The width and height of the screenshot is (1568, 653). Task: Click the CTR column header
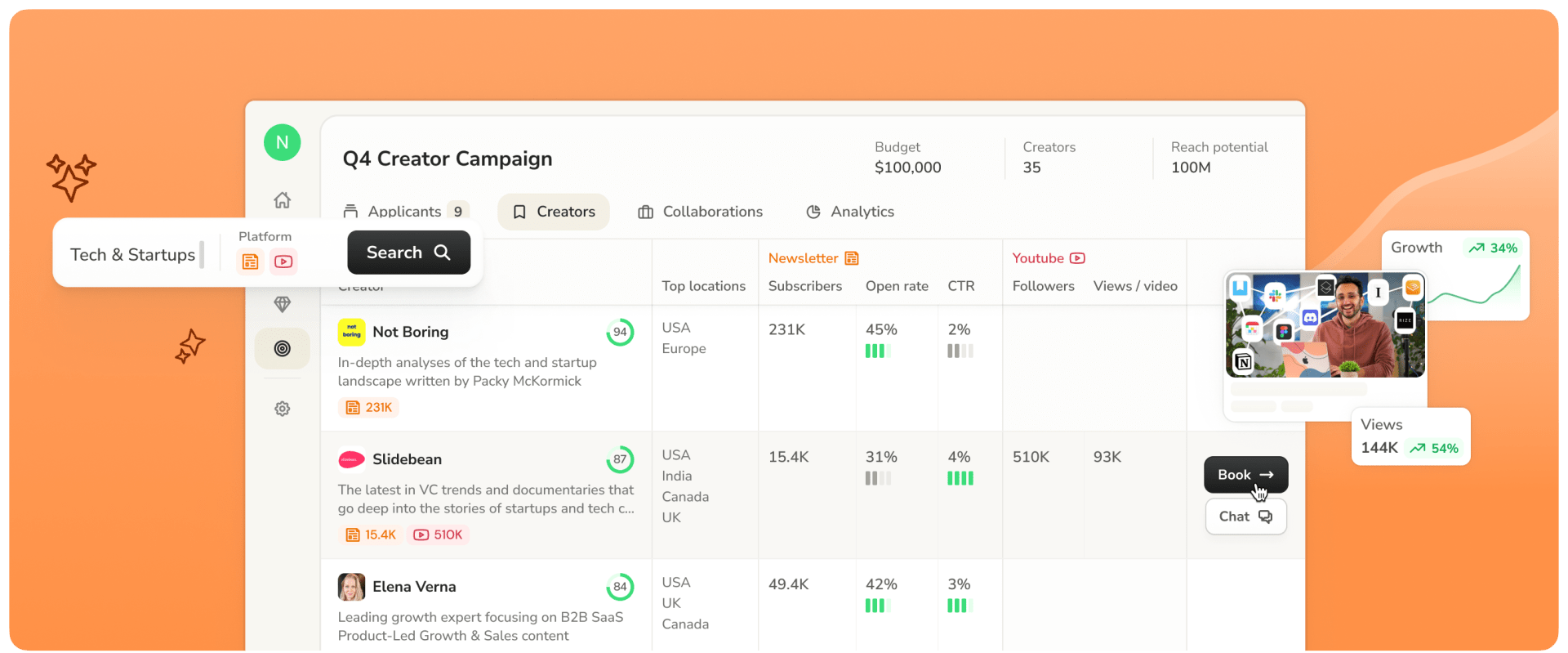[961, 286]
